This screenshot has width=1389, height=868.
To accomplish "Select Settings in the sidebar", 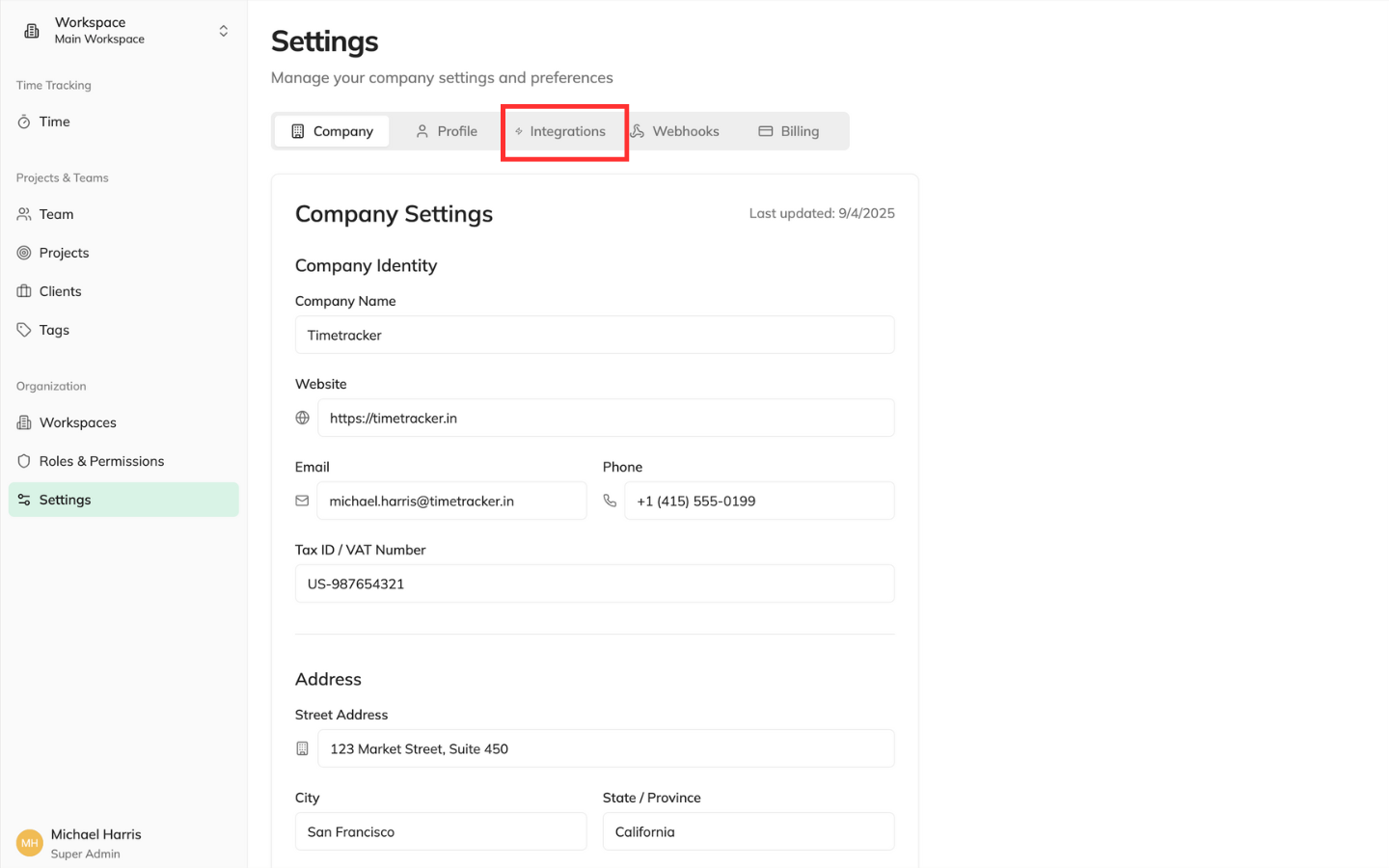I will [65, 500].
